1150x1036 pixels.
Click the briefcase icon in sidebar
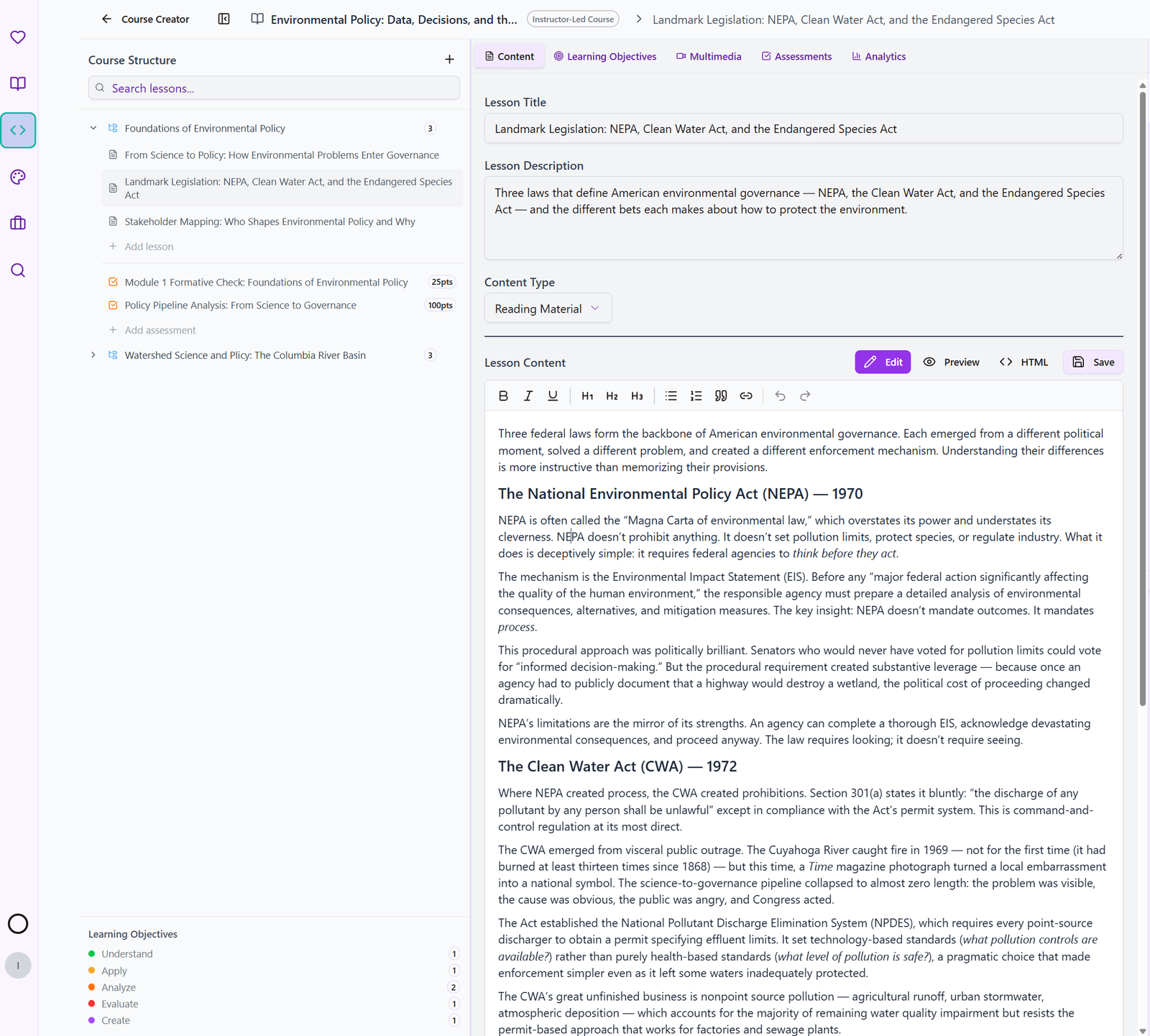18,224
